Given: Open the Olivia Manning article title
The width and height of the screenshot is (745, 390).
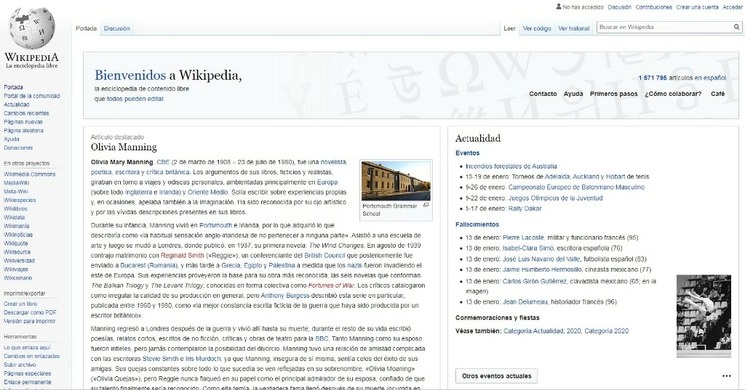Looking at the screenshot, I should pos(124,147).
